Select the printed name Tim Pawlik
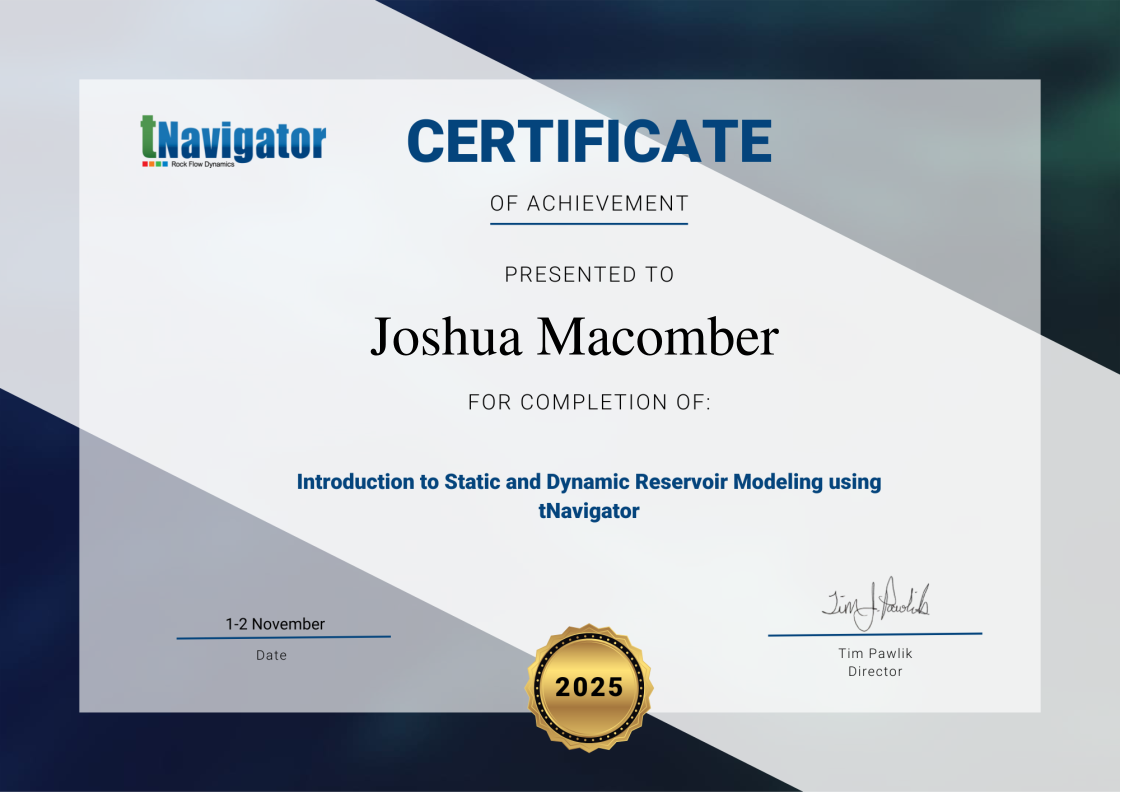Viewport: 1123px width, 794px height. [875, 653]
